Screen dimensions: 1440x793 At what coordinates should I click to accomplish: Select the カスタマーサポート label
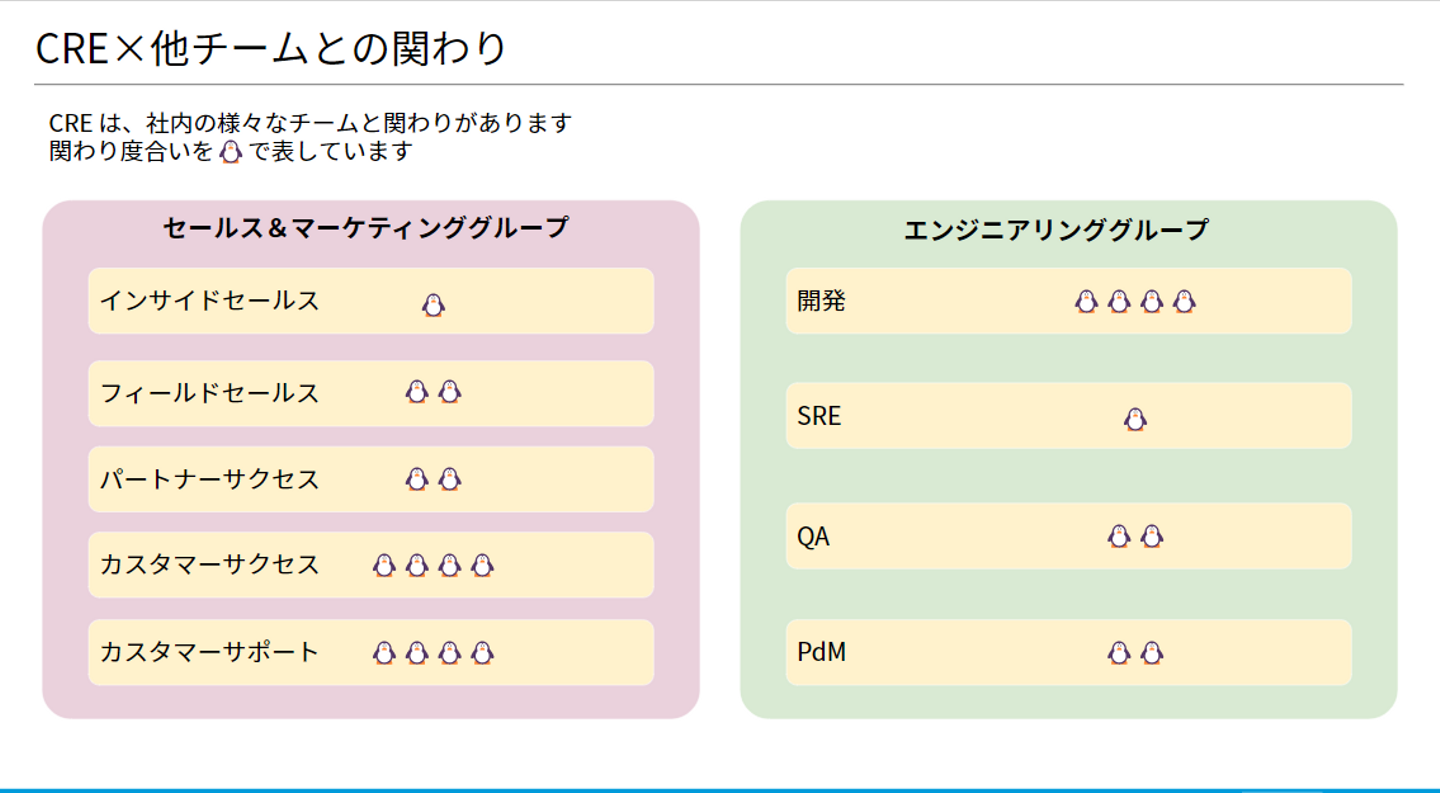click(209, 652)
